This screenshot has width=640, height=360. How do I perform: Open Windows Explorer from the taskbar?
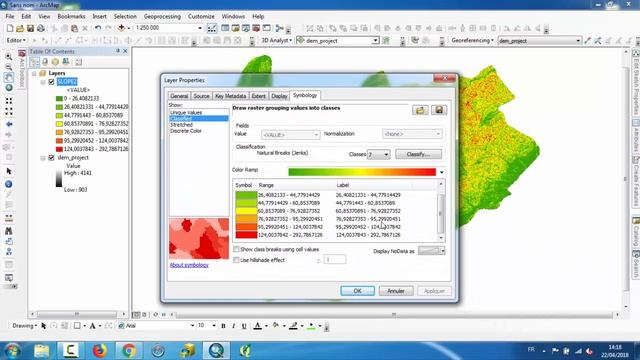(x=41, y=351)
